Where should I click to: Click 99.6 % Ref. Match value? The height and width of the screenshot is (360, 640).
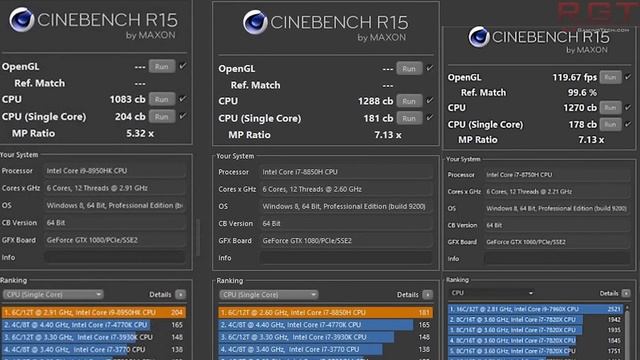pyautogui.click(x=582, y=93)
